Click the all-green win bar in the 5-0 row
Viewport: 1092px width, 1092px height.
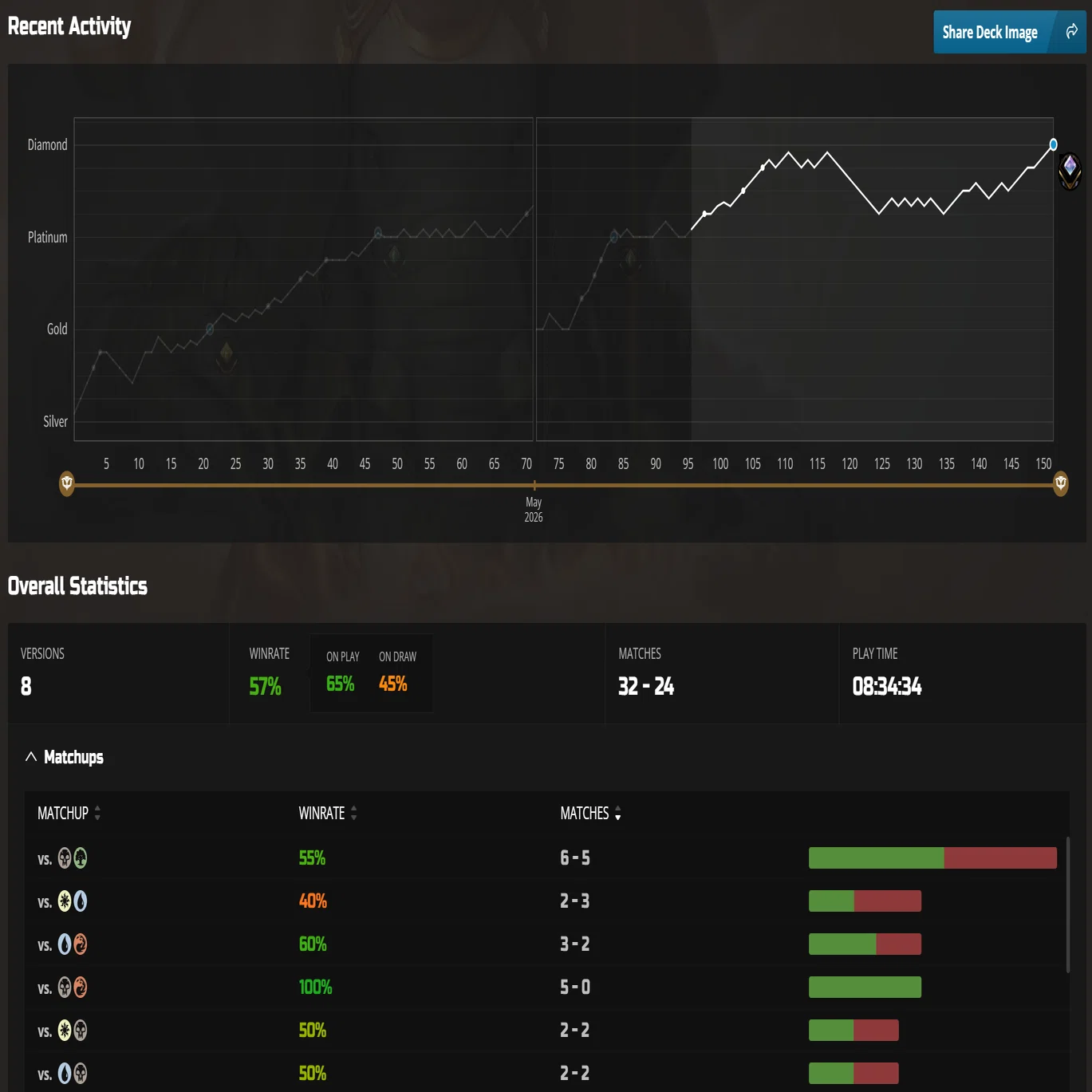[865, 987]
